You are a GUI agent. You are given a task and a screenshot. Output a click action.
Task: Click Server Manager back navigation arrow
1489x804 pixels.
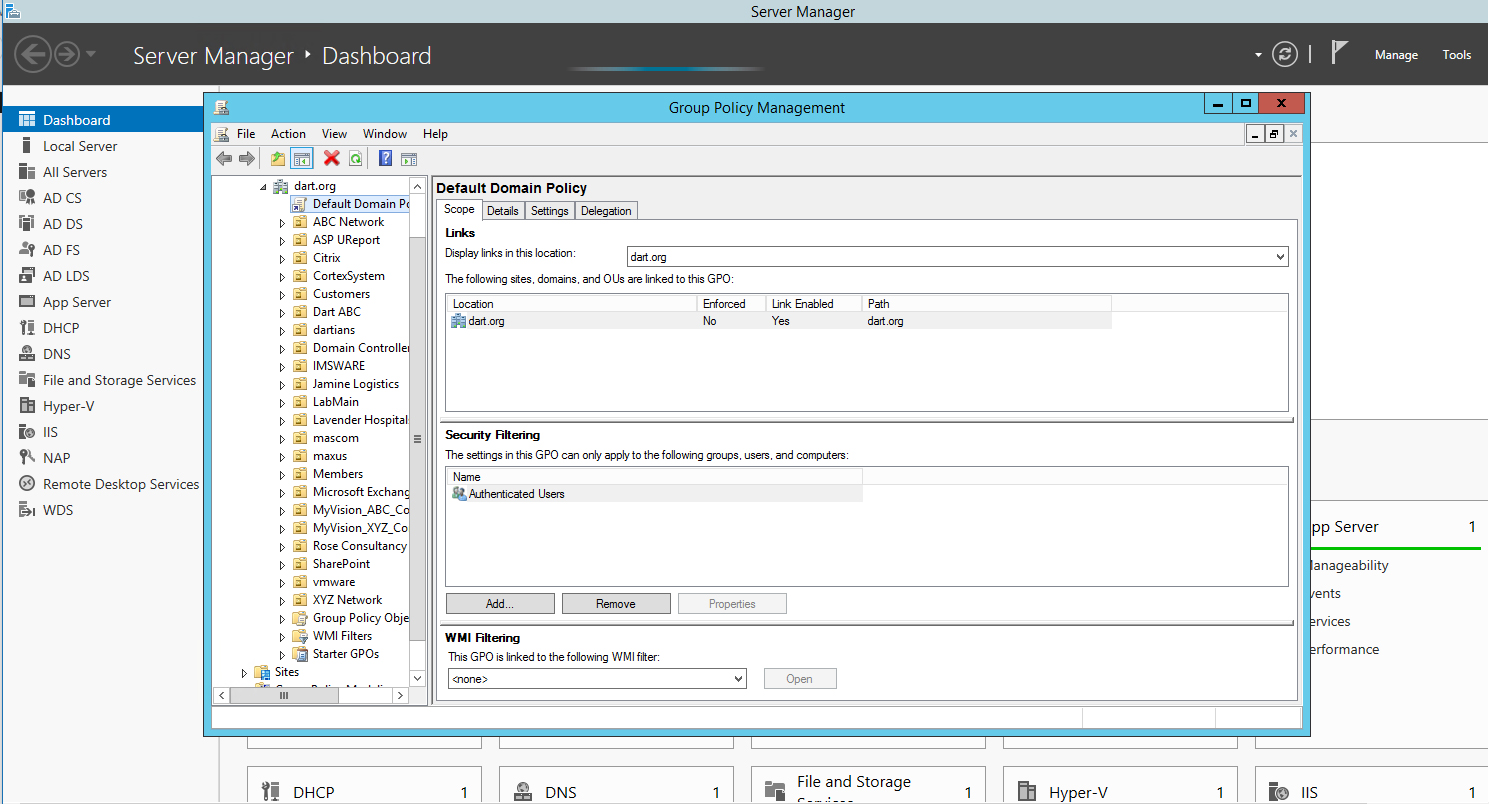pyautogui.click(x=33, y=54)
